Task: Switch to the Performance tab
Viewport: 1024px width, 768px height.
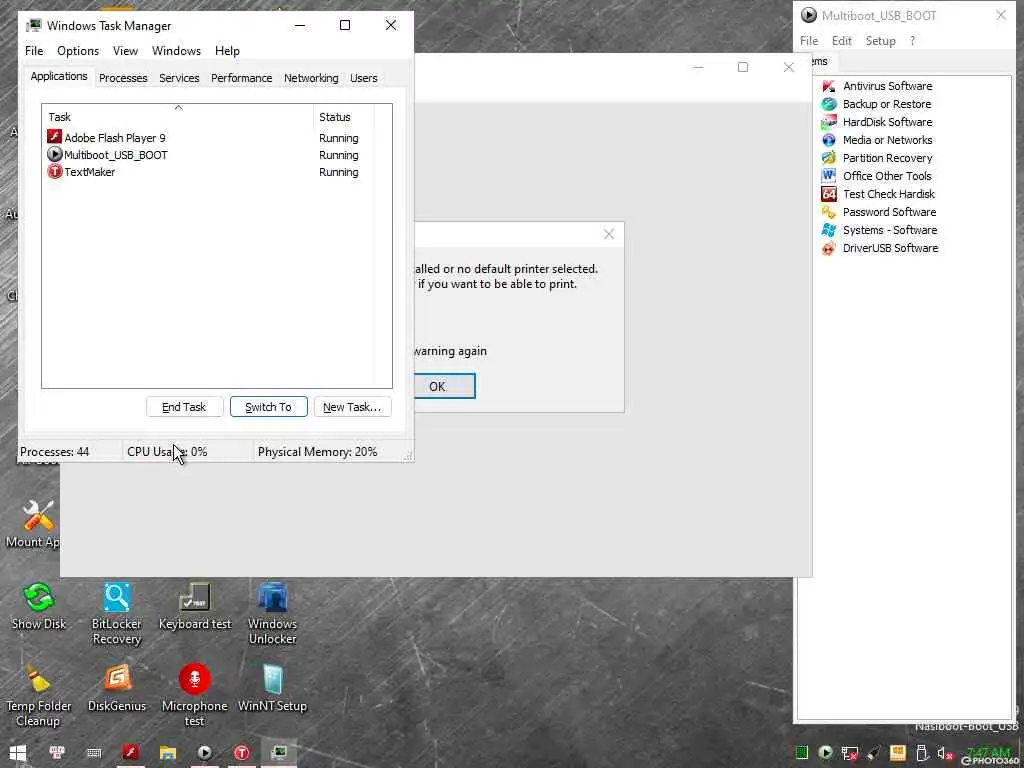Action: tap(241, 78)
